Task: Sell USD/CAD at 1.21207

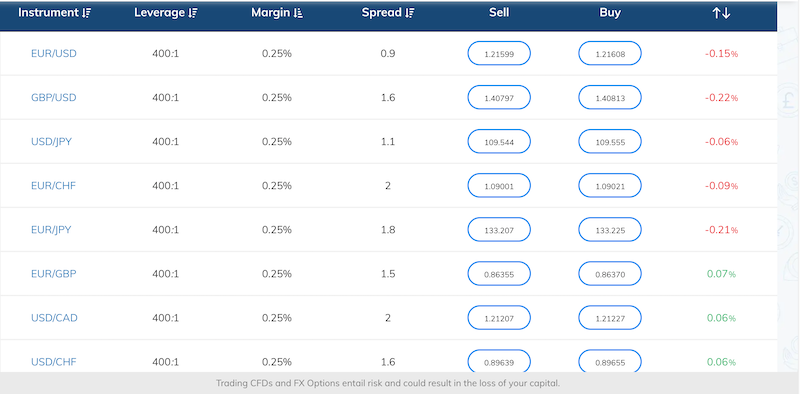Action: (x=499, y=317)
